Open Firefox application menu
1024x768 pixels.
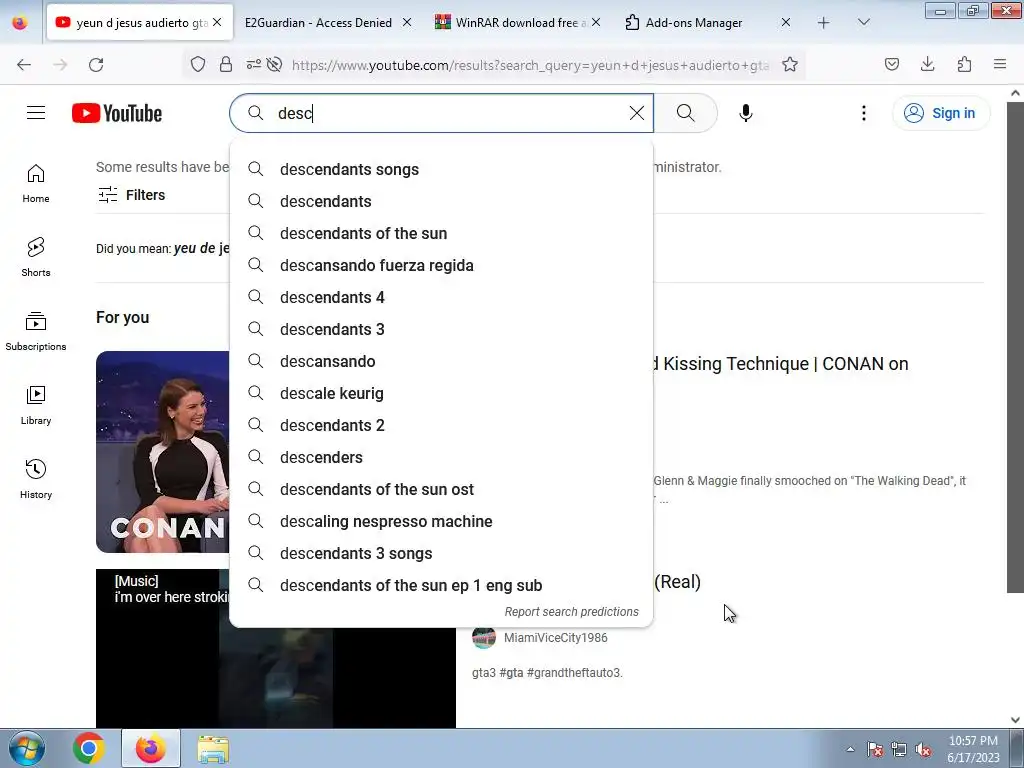tap(1000, 64)
